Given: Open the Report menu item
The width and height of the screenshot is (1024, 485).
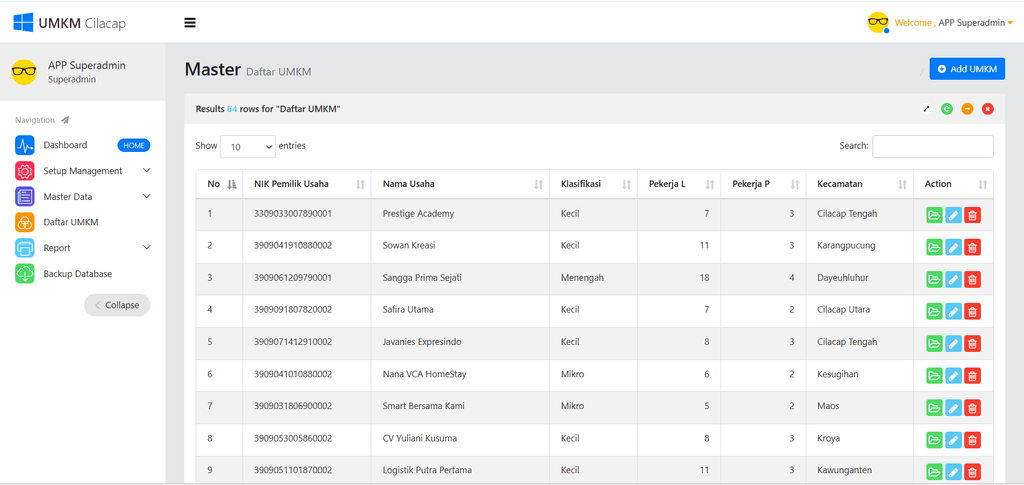Looking at the screenshot, I should pos(57,248).
